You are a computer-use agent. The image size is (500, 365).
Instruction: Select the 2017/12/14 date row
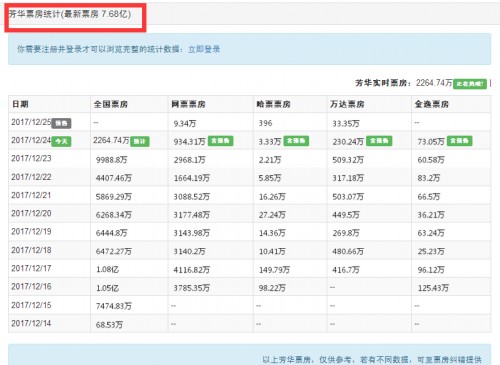click(x=249, y=323)
